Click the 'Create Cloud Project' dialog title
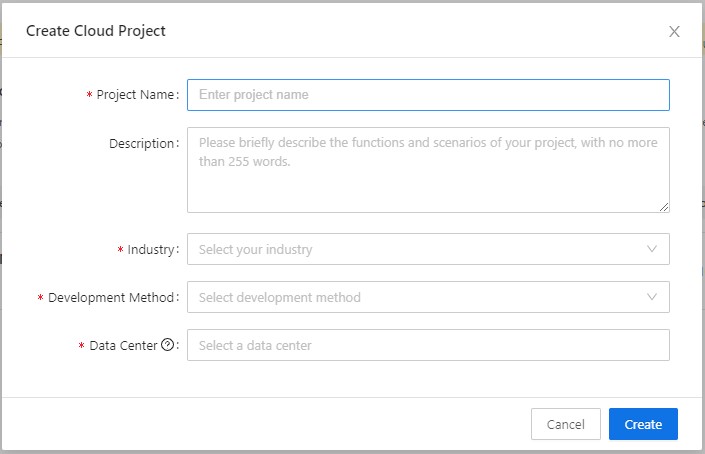 coord(96,31)
